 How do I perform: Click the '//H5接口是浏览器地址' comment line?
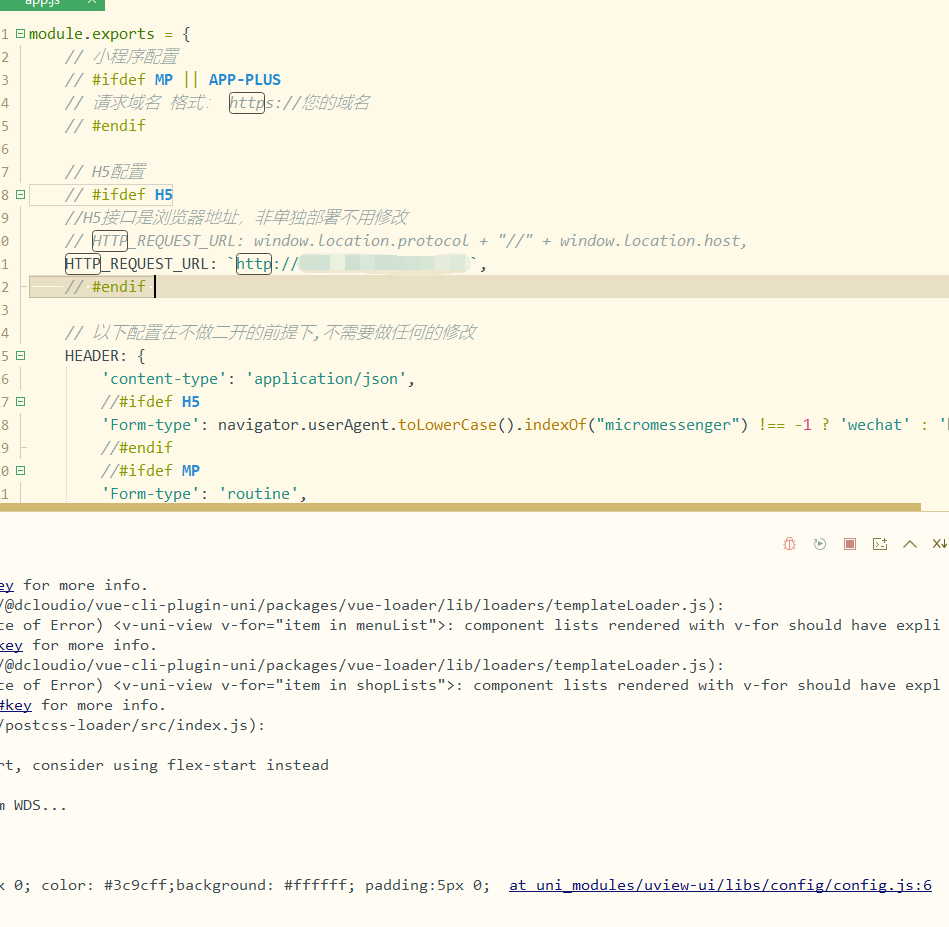click(x=237, y=218)
